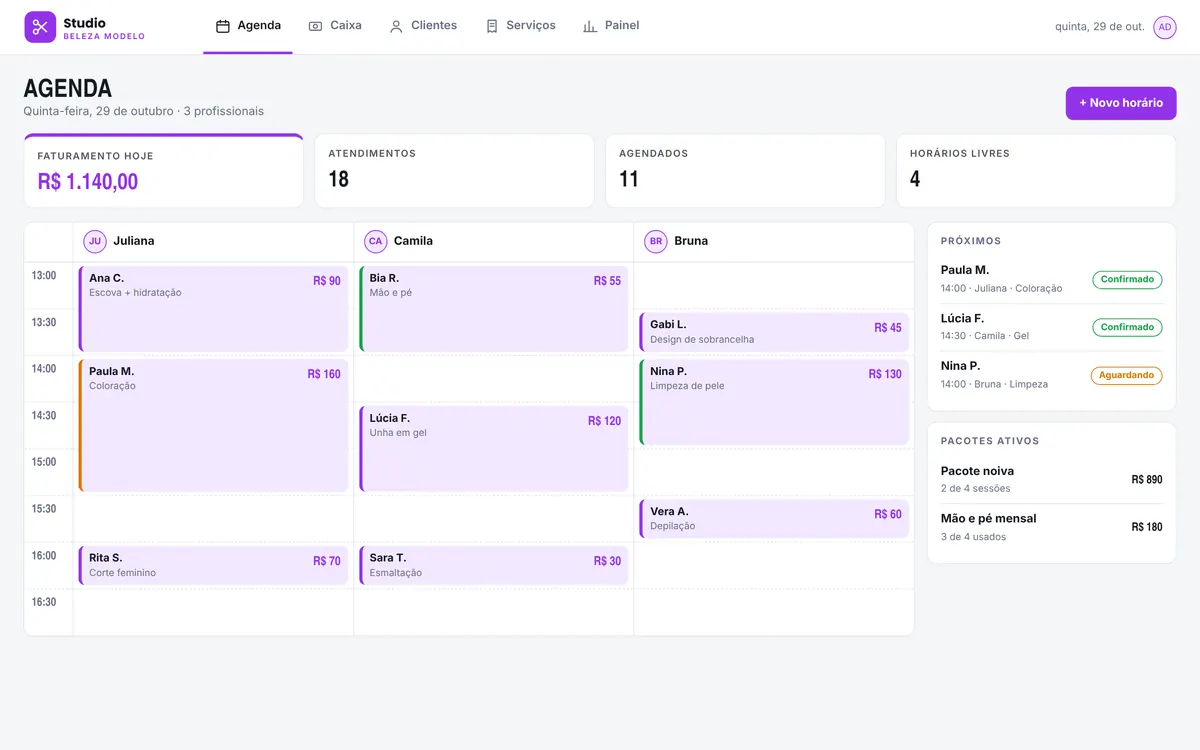Open Gabi L. design de sobrancelha appointment
The image size is (1200, 750).
pyautogui.click(x=775, y=332)
